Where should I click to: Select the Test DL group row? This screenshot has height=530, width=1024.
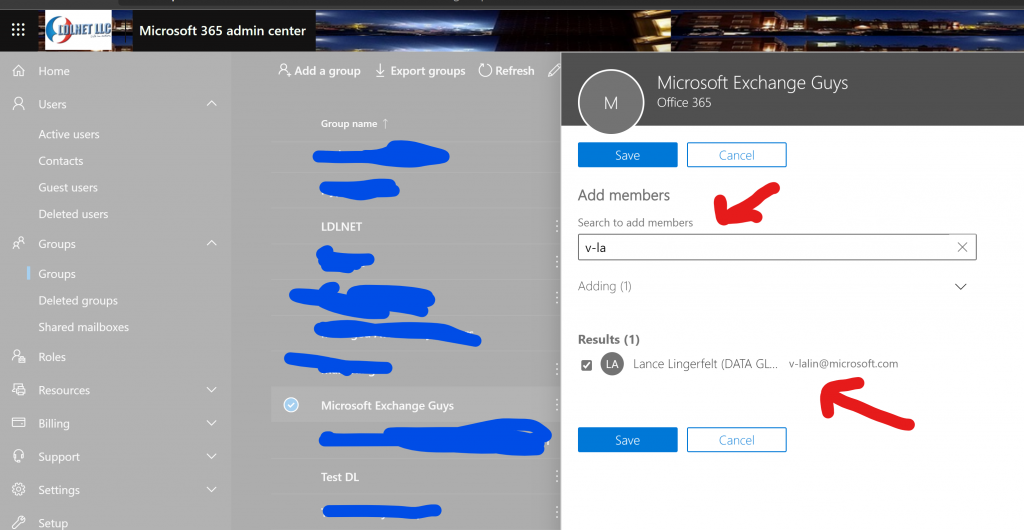tap(415, 477)
